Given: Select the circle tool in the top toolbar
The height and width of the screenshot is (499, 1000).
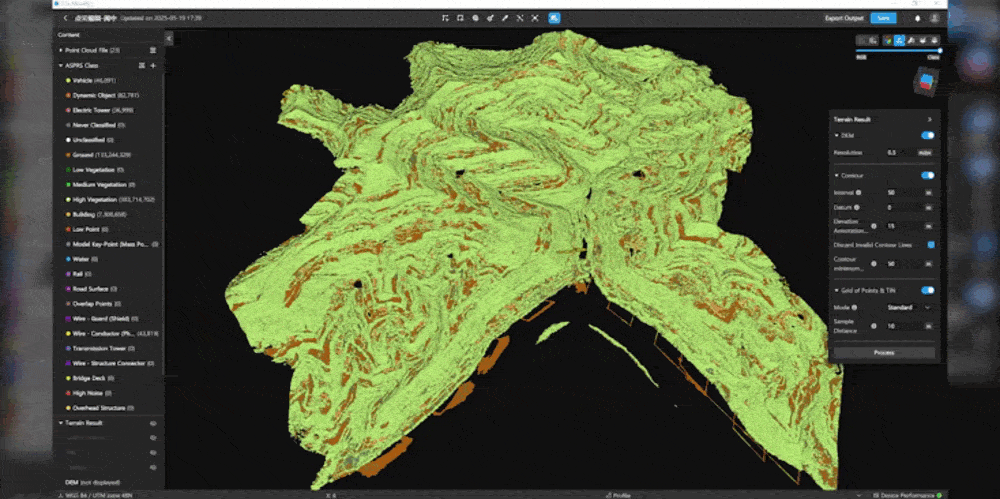Looking at the screenshot, I should point(475,18).
